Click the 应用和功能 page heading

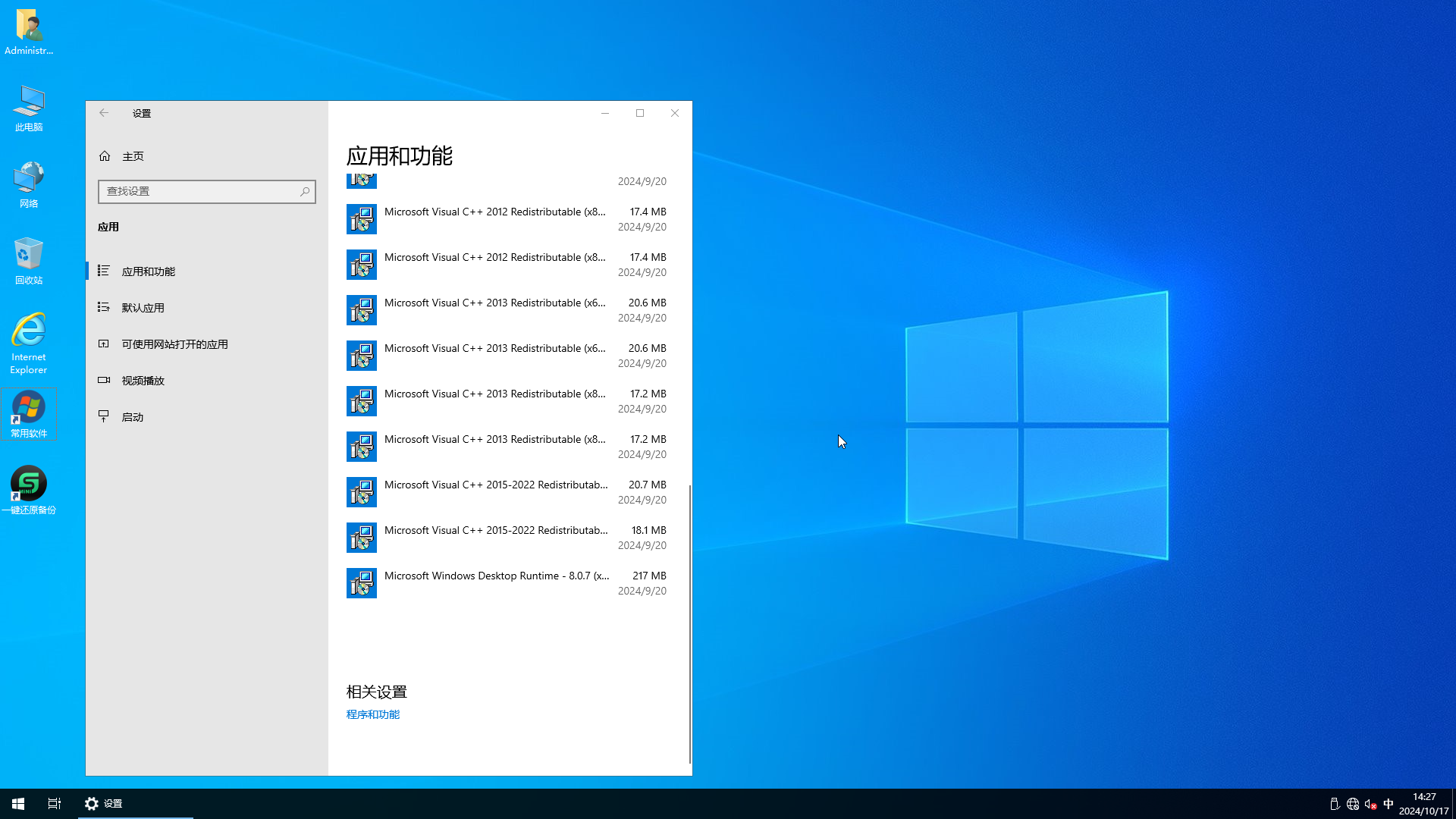point(400,156)
